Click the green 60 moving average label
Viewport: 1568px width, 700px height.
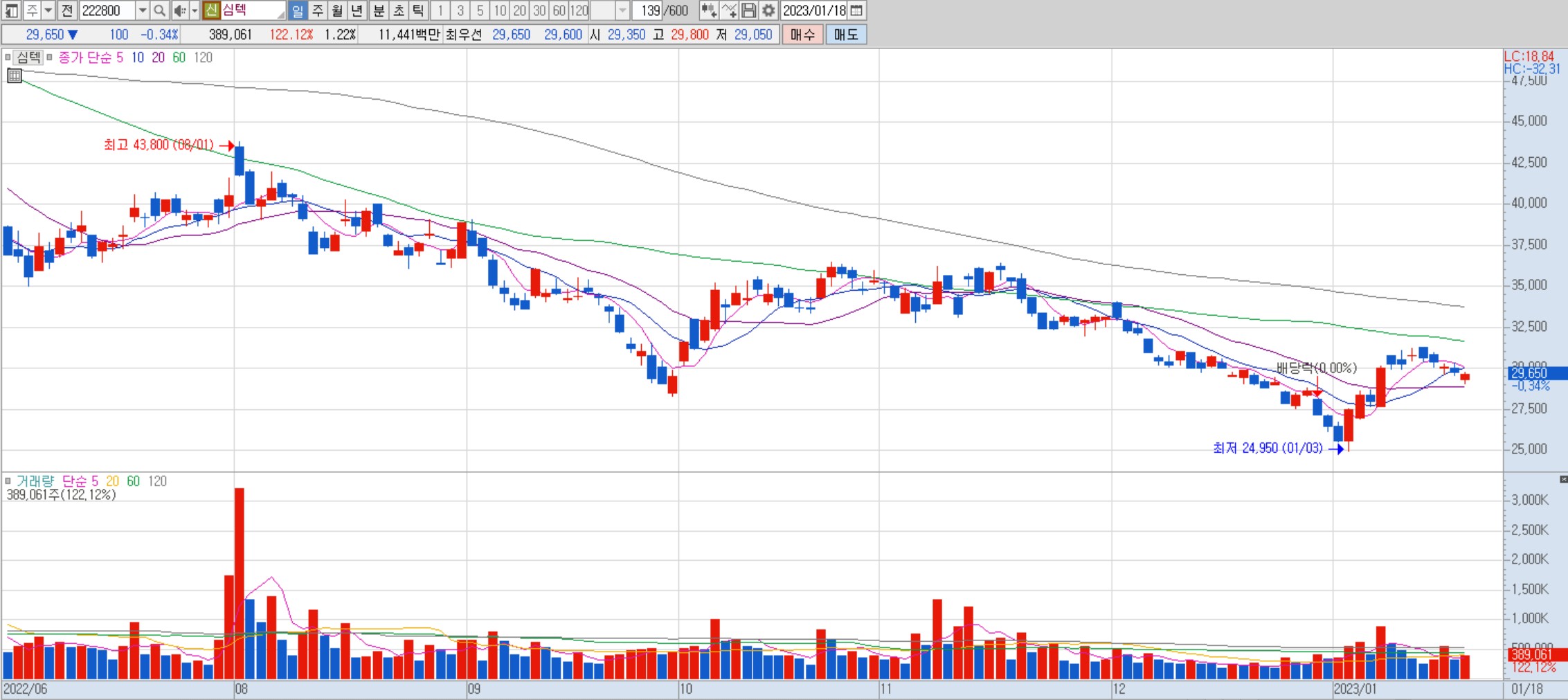179,57
